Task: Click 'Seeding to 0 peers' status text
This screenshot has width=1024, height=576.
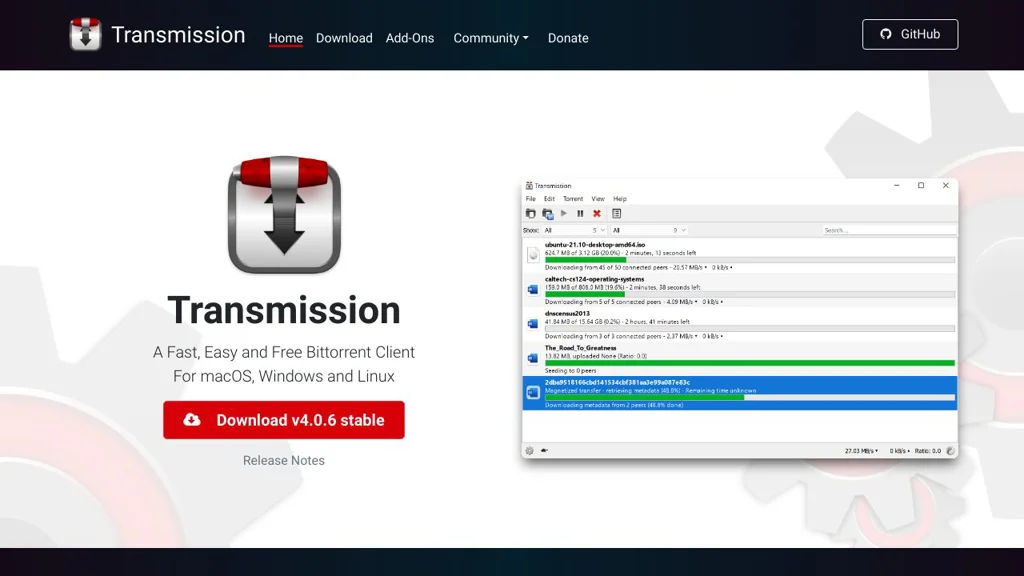Action: tap(570, 371)
